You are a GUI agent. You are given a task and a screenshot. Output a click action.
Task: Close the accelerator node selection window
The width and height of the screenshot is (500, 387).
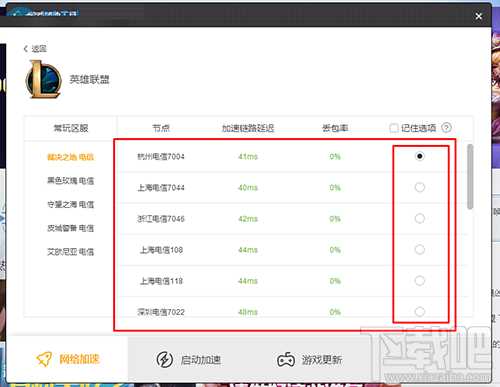(479, 16)
